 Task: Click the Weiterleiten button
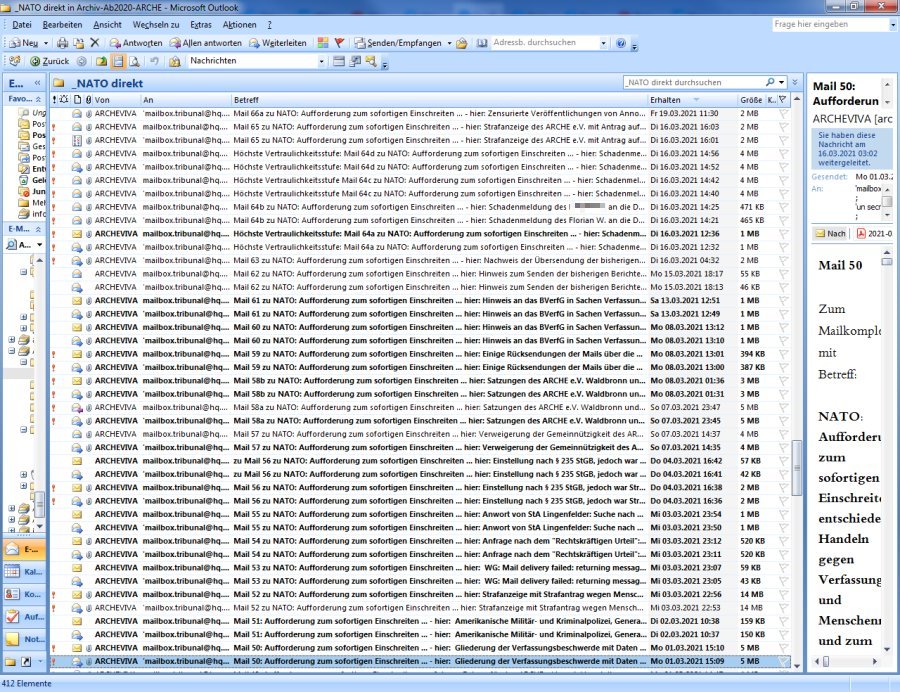(278, 43)
